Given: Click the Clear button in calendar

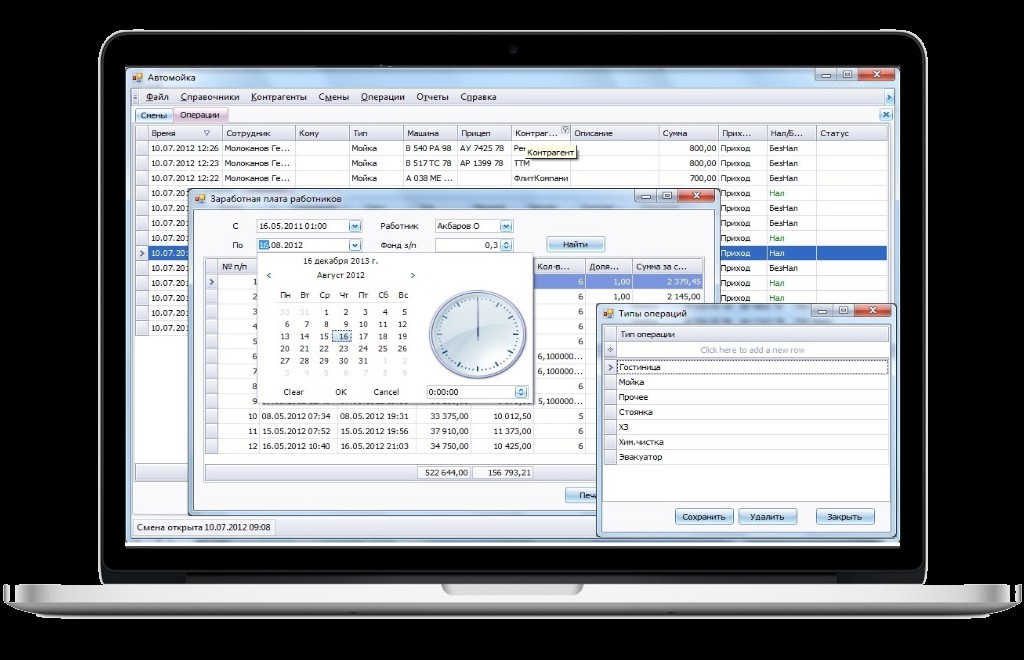Looking at the screenshot, I should pyautogui.click(x=293, y=392).
